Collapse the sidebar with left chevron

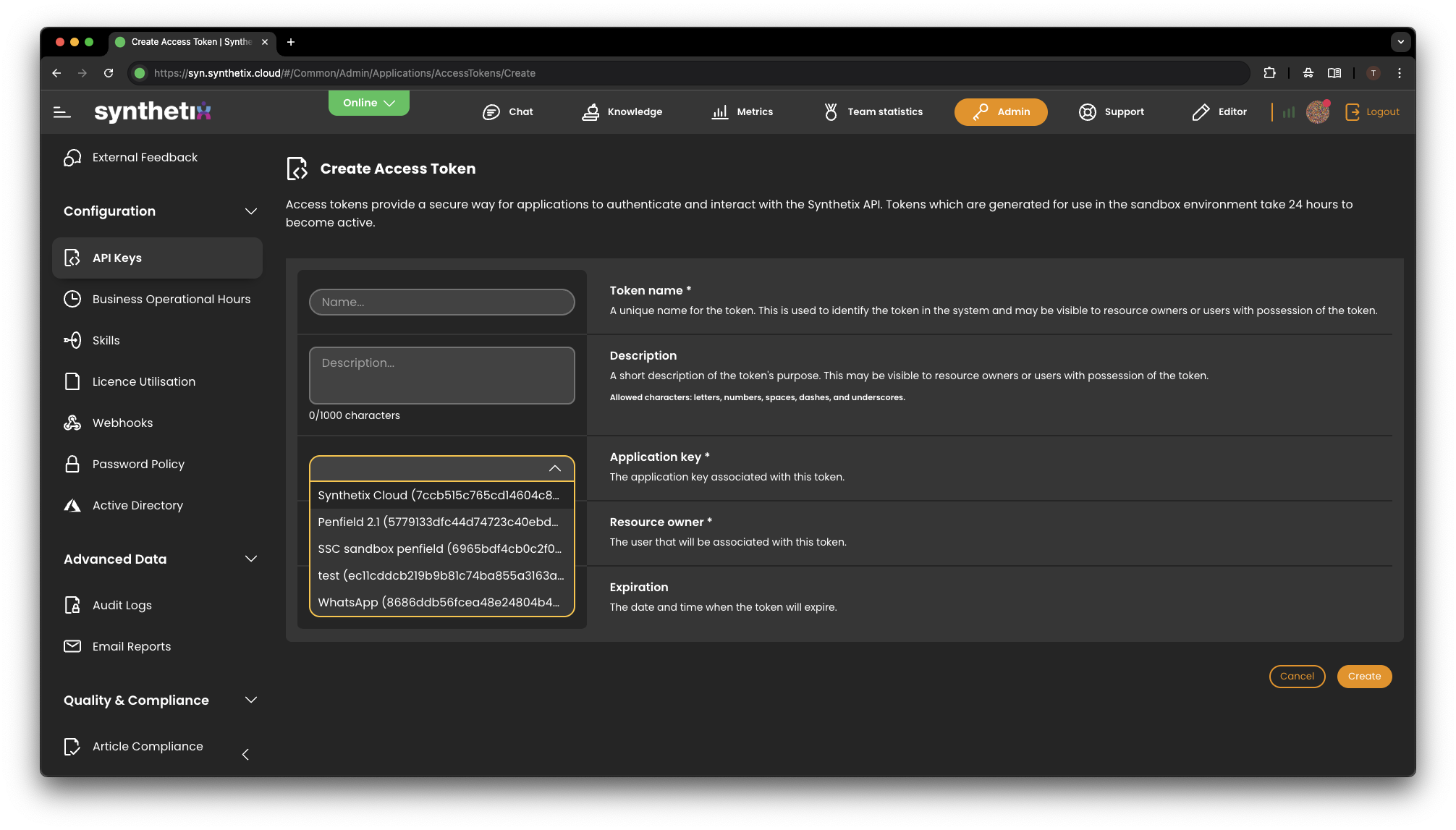pos(245,755)
